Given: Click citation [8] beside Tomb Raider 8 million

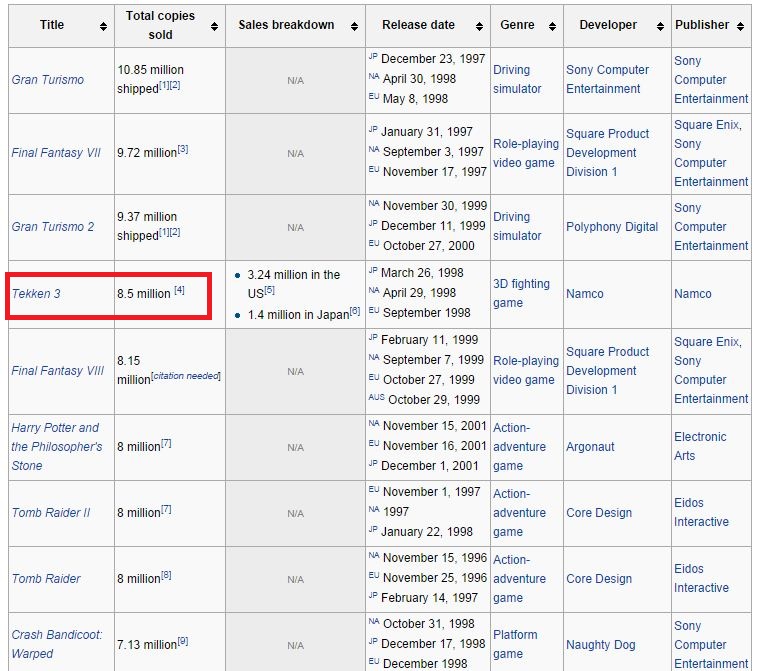Looking at the screenshot, I should 166,575.
